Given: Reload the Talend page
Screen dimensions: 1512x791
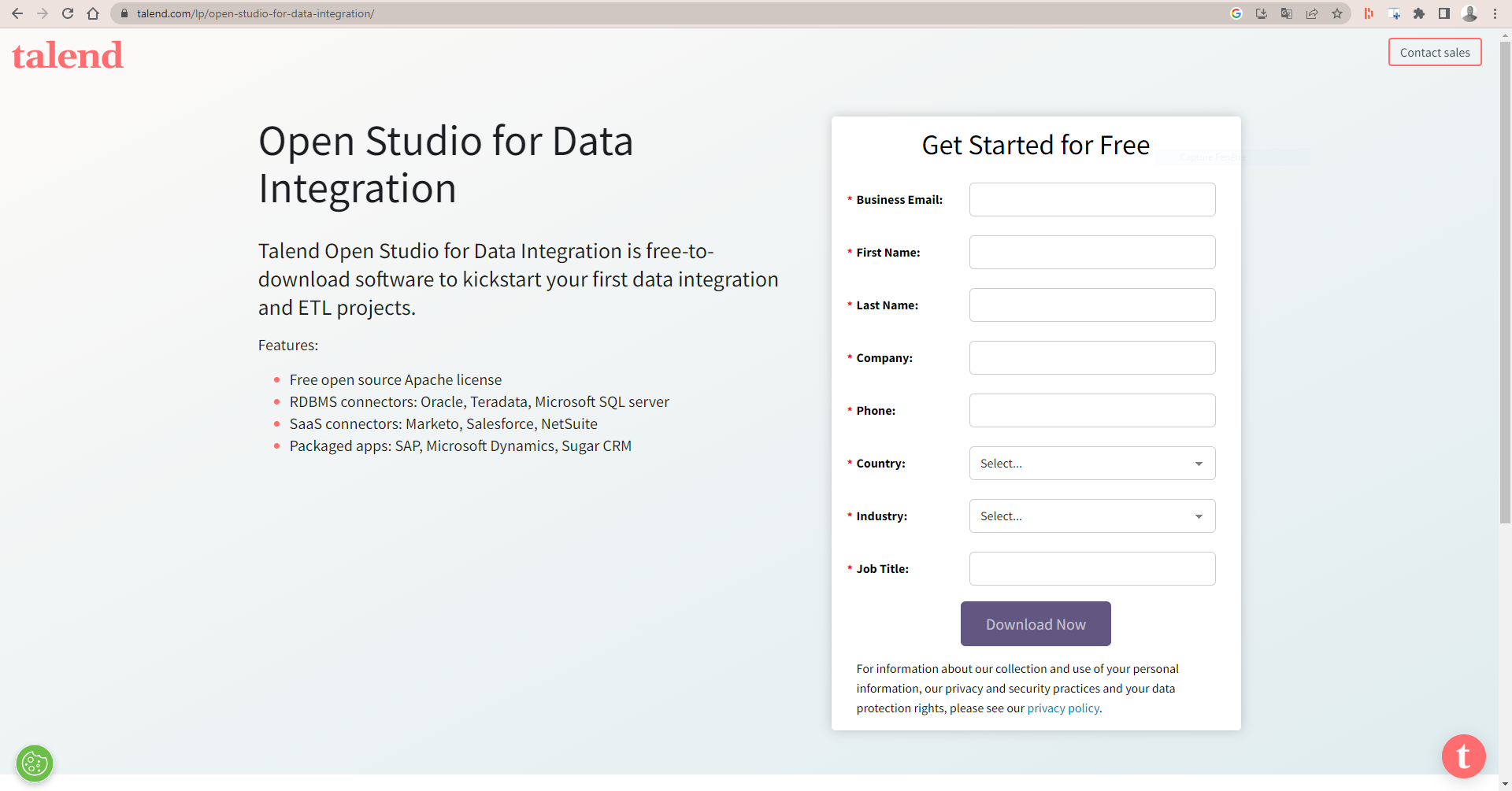Looking at the screenshot, I should tap(68, 13).
